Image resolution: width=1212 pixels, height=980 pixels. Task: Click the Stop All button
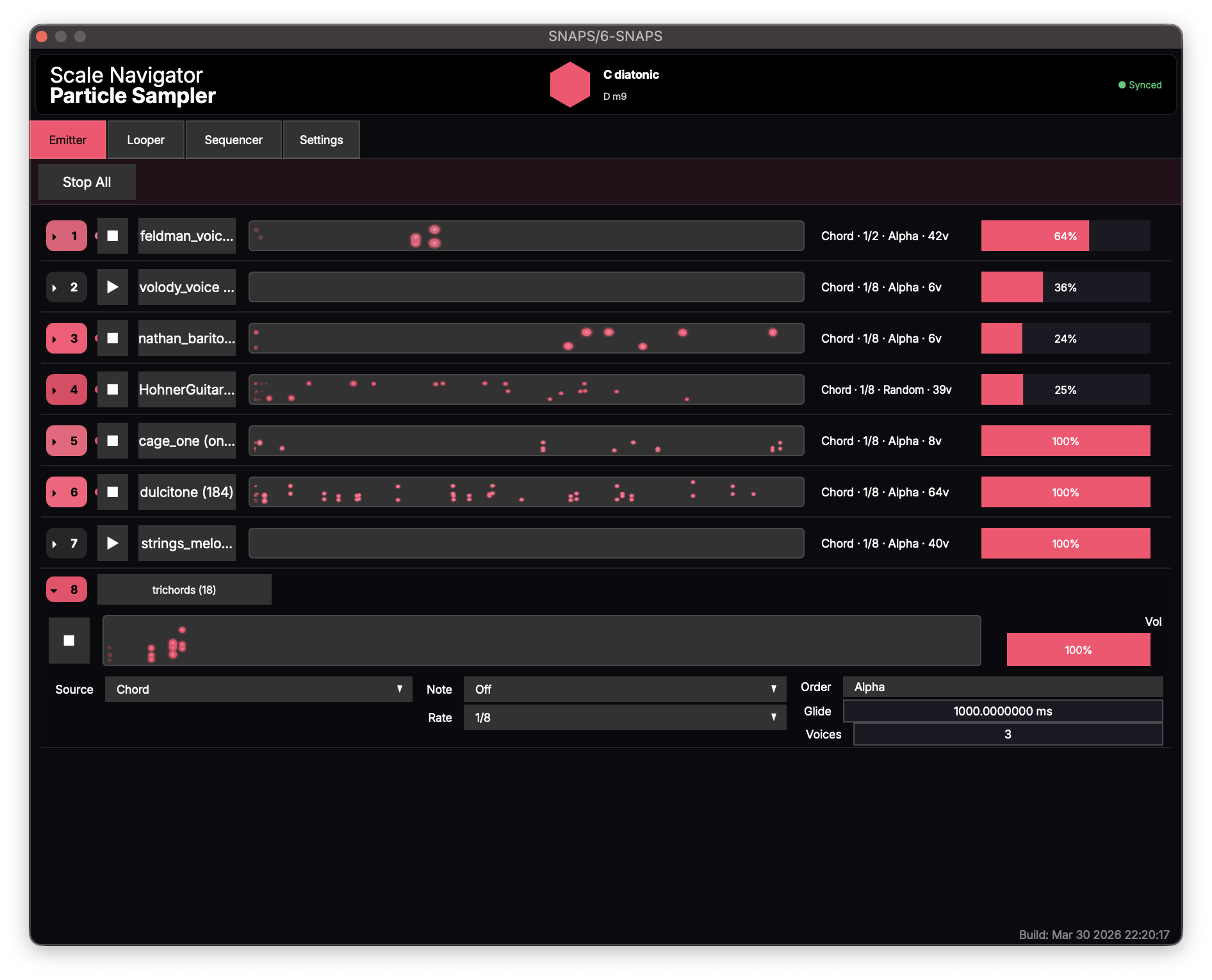click(87, 182)
